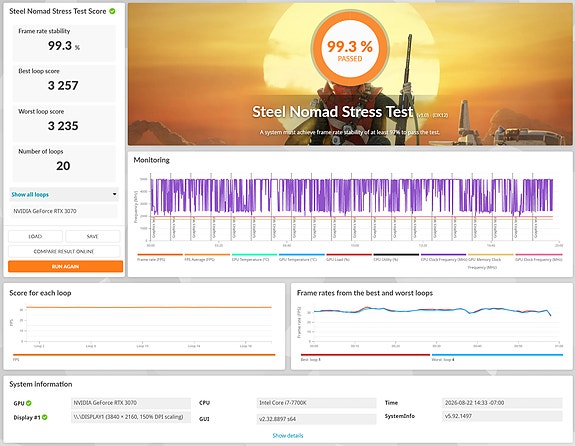The height and width of the screenshot is (446, 575).
Task: Click COMPARE RESULT ONLINE button
Action: click(x=64, y=252)
